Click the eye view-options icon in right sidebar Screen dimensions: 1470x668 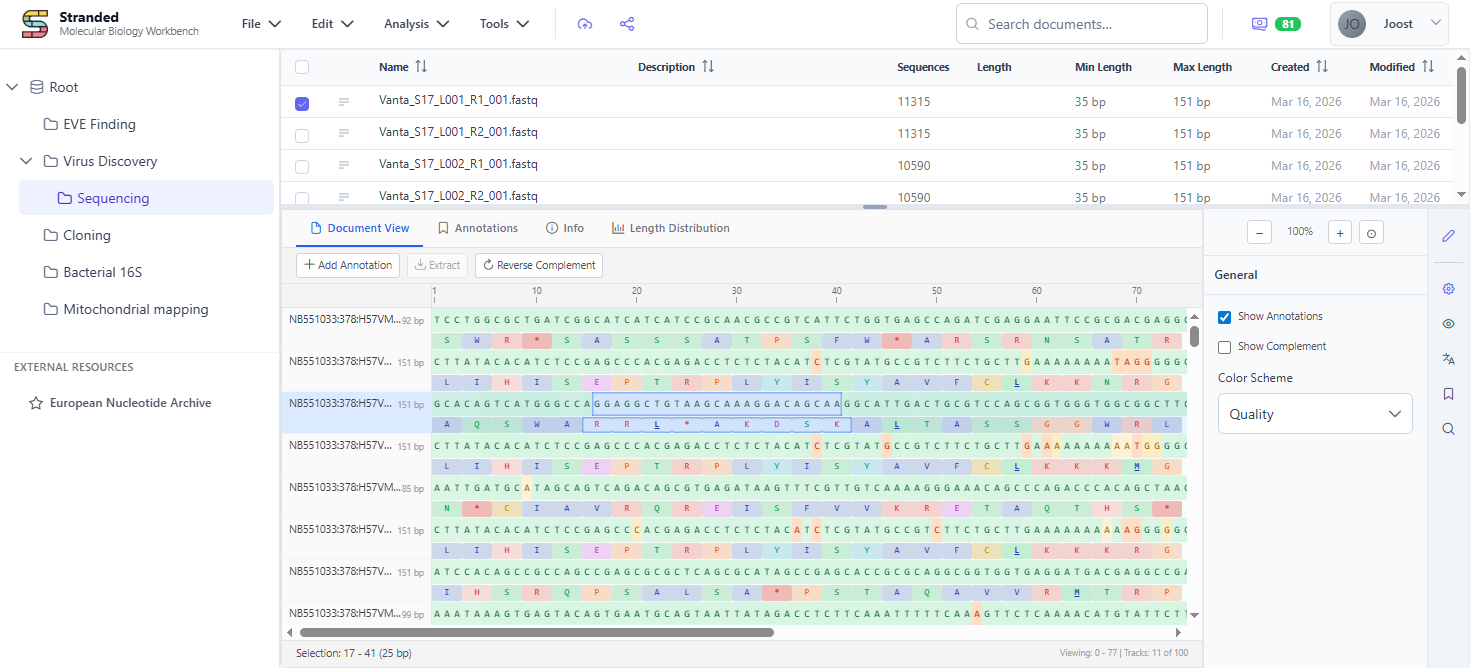pos(1448,323)
